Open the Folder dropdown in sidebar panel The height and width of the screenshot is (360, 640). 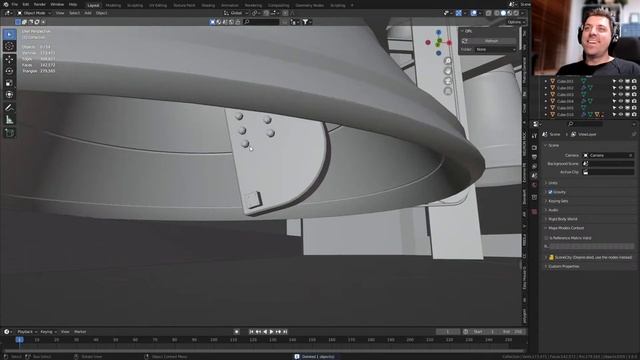coord(496,49)
